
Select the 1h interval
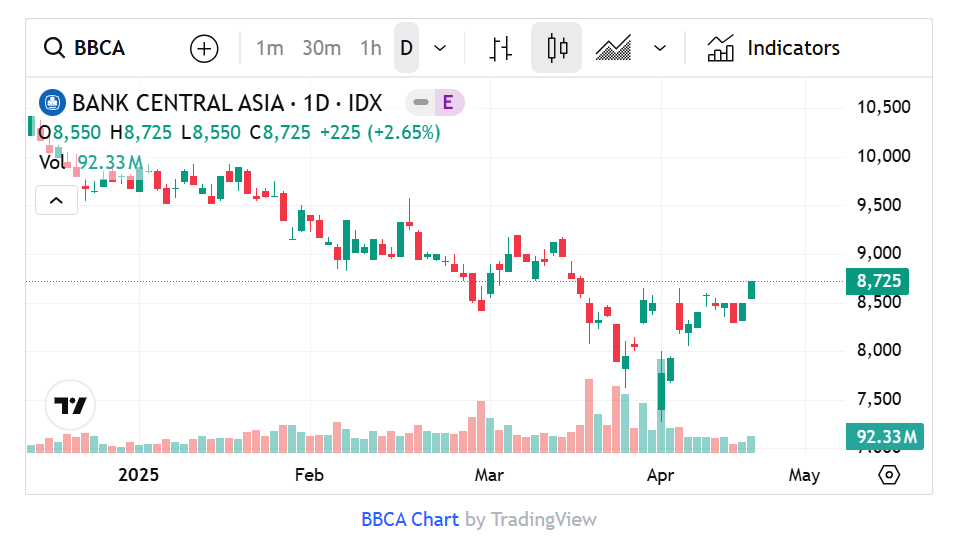(370, 48)
